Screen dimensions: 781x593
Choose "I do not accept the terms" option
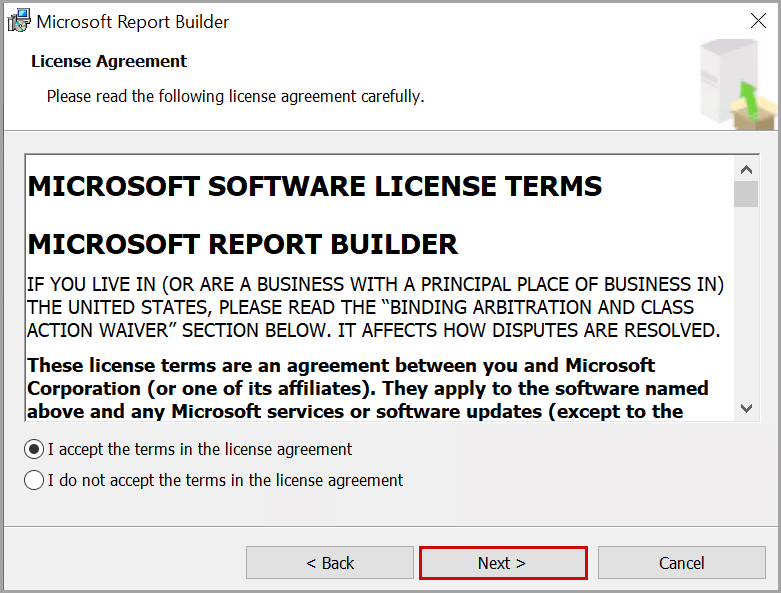click(34, 480)
